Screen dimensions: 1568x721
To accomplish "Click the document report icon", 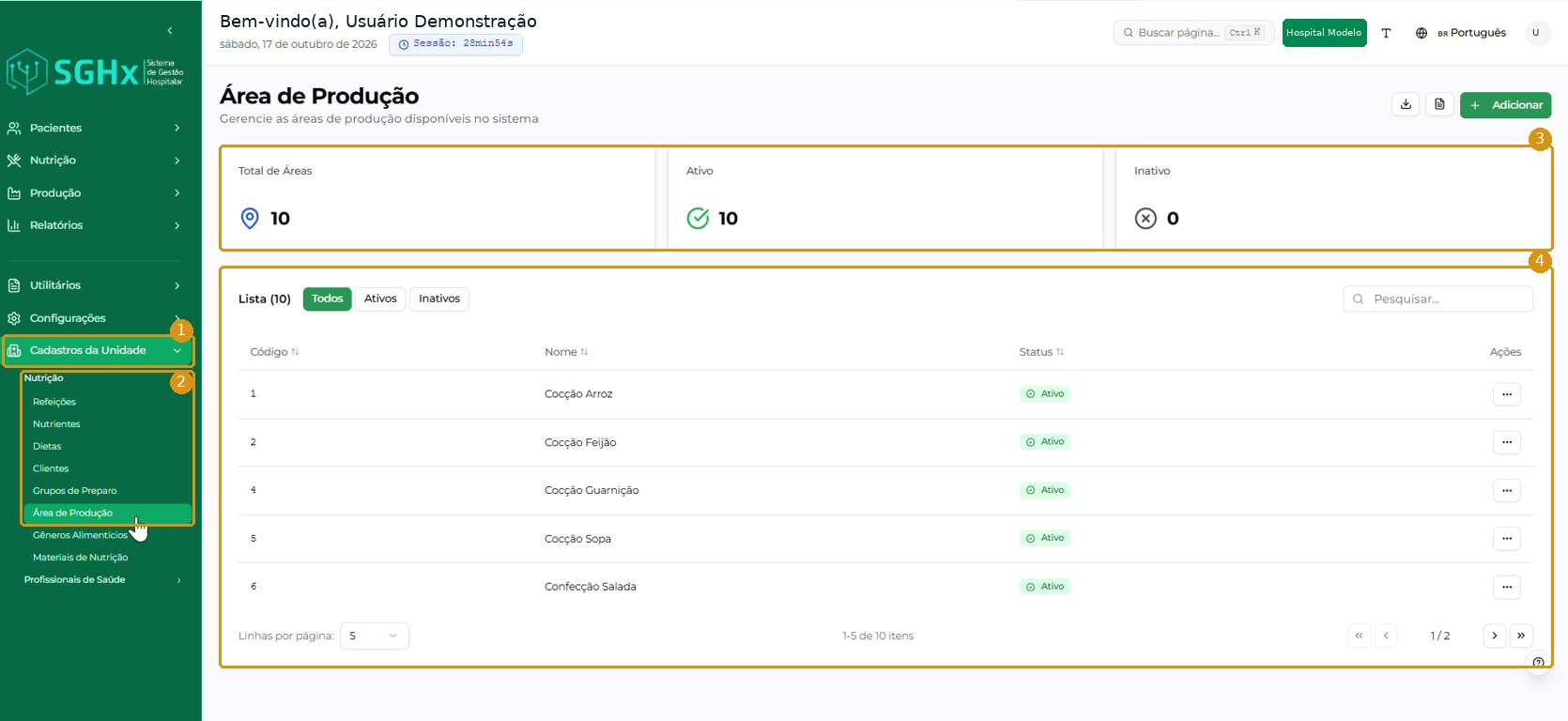I will [1439, 104].
